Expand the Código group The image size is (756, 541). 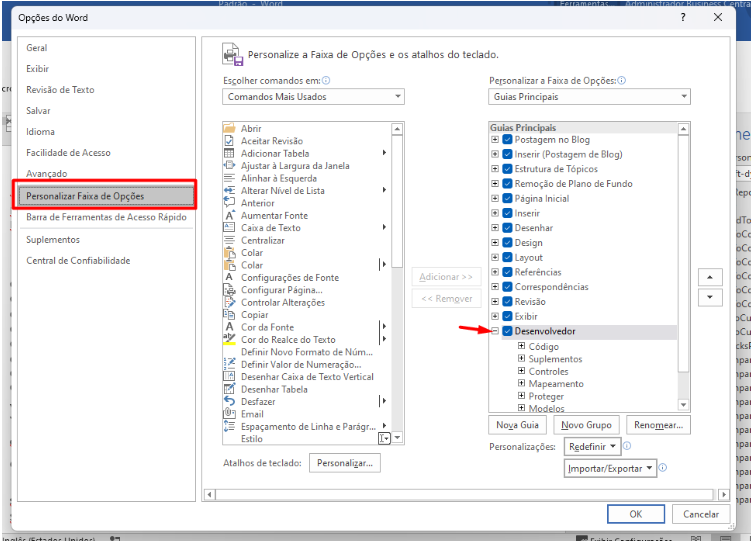point(521,346)
